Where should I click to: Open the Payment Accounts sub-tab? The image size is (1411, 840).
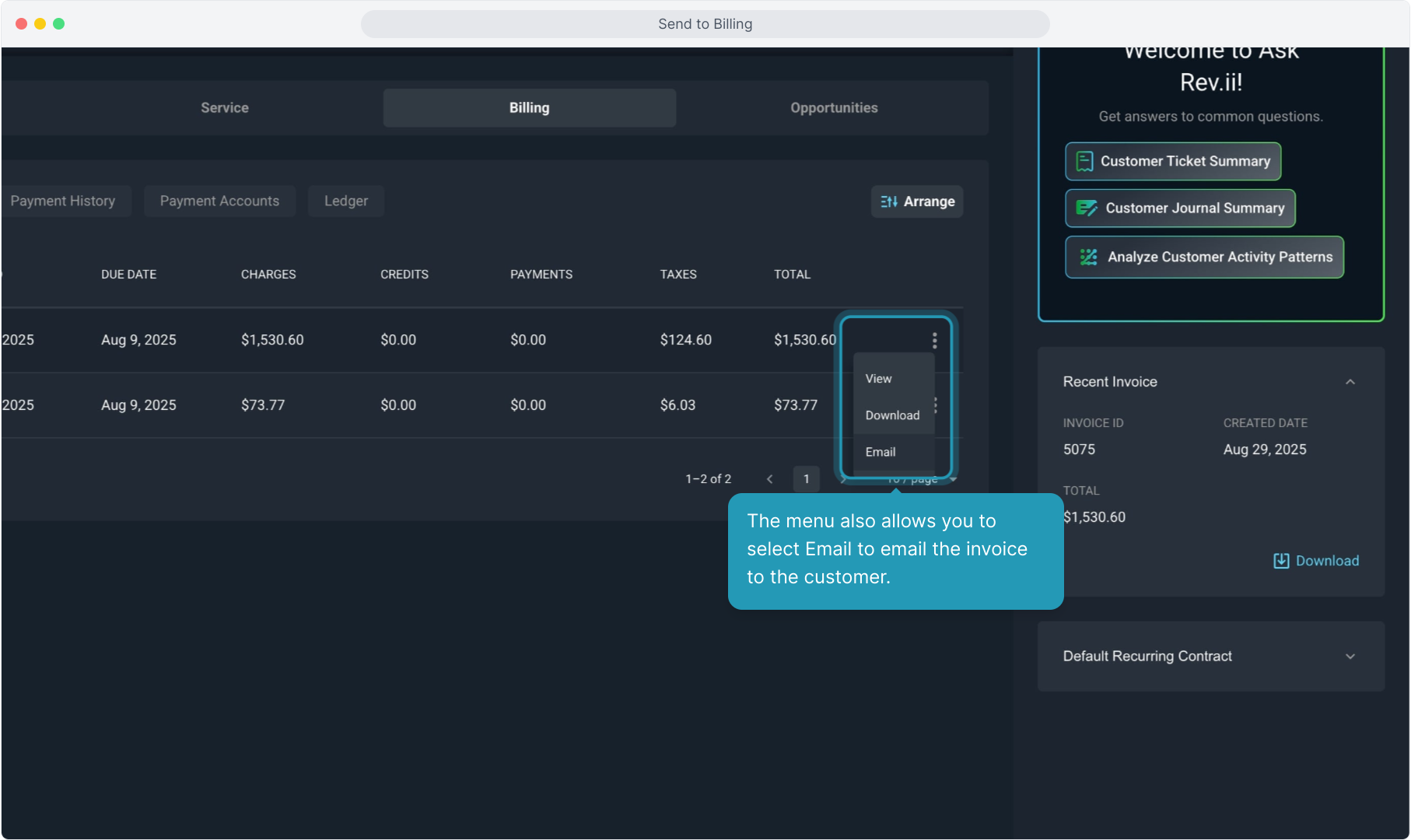[219, 201]
